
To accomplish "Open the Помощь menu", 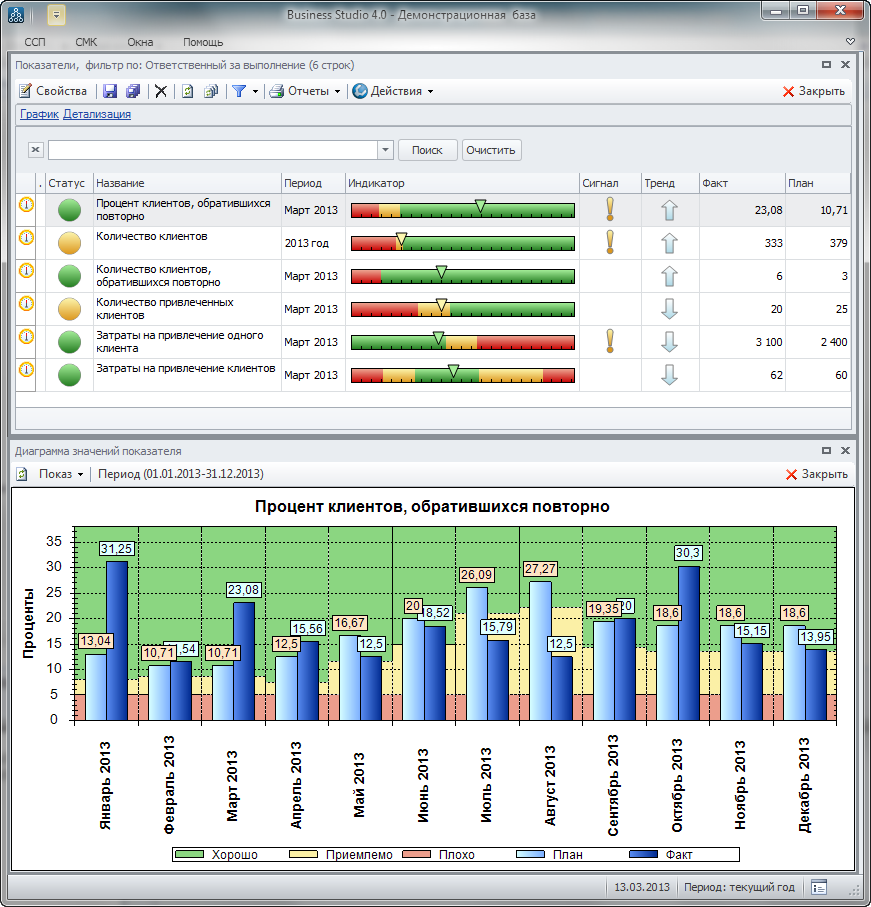I will point(203,42).
